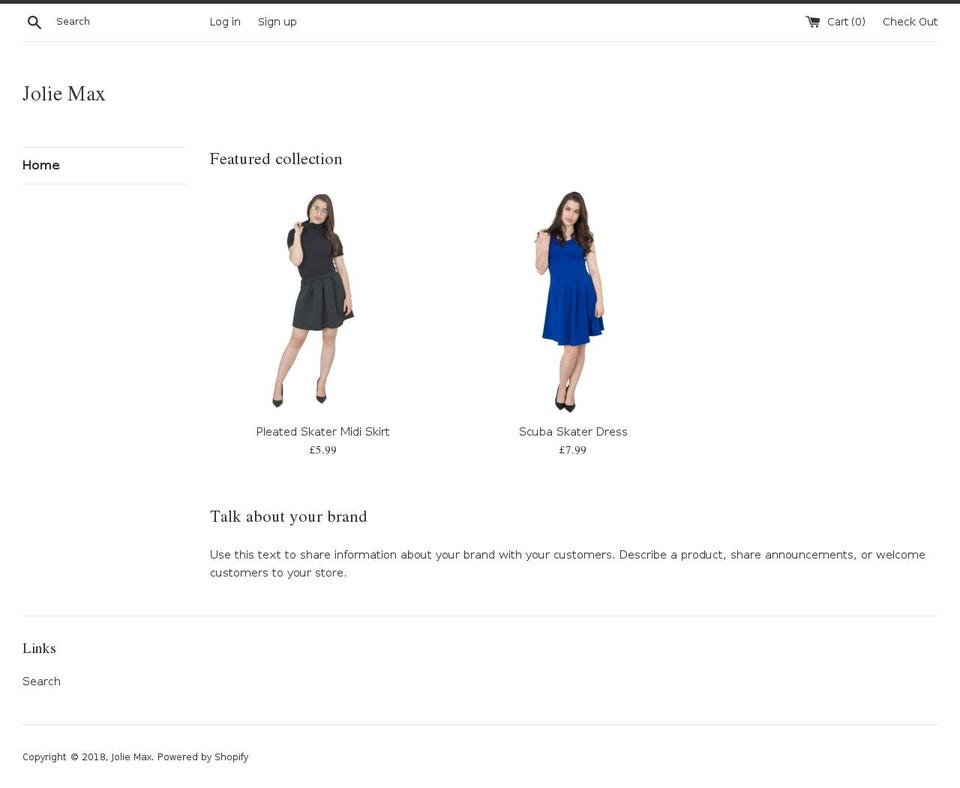Click the Jolie Max link in copyright
The image size is (960, 788).
[x=131, y=757]
